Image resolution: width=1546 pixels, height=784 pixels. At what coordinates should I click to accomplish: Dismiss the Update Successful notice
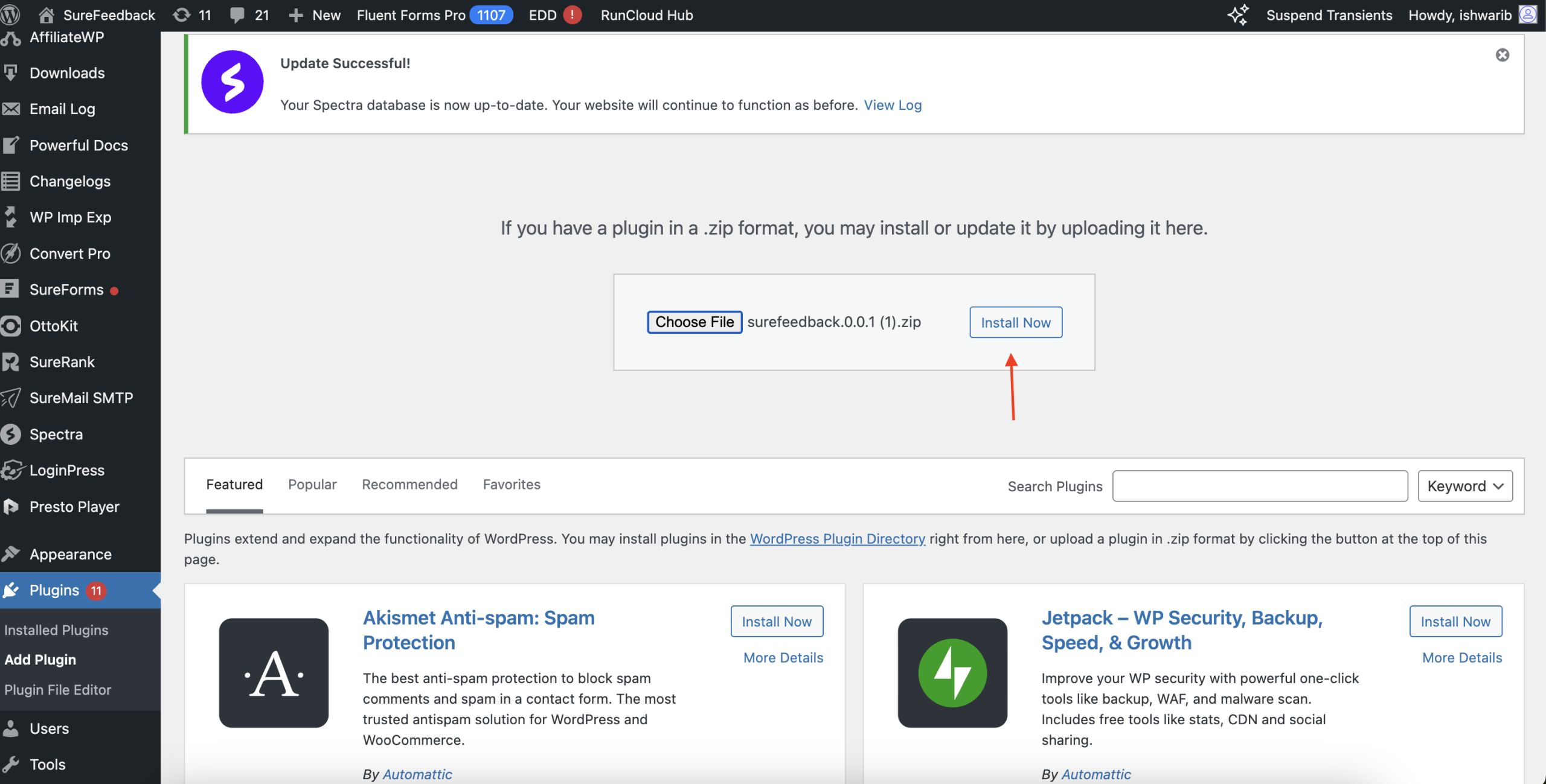click(x=1502, y=55)
